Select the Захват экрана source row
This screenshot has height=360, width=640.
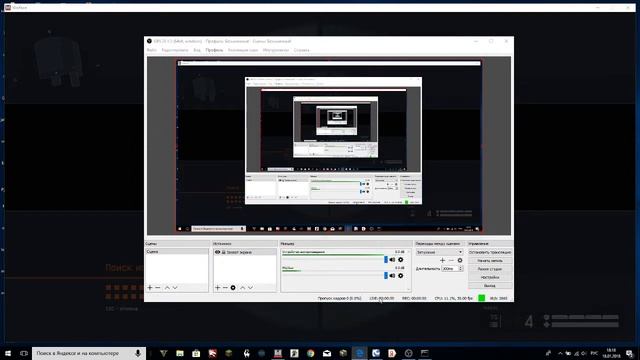[245, 252]
